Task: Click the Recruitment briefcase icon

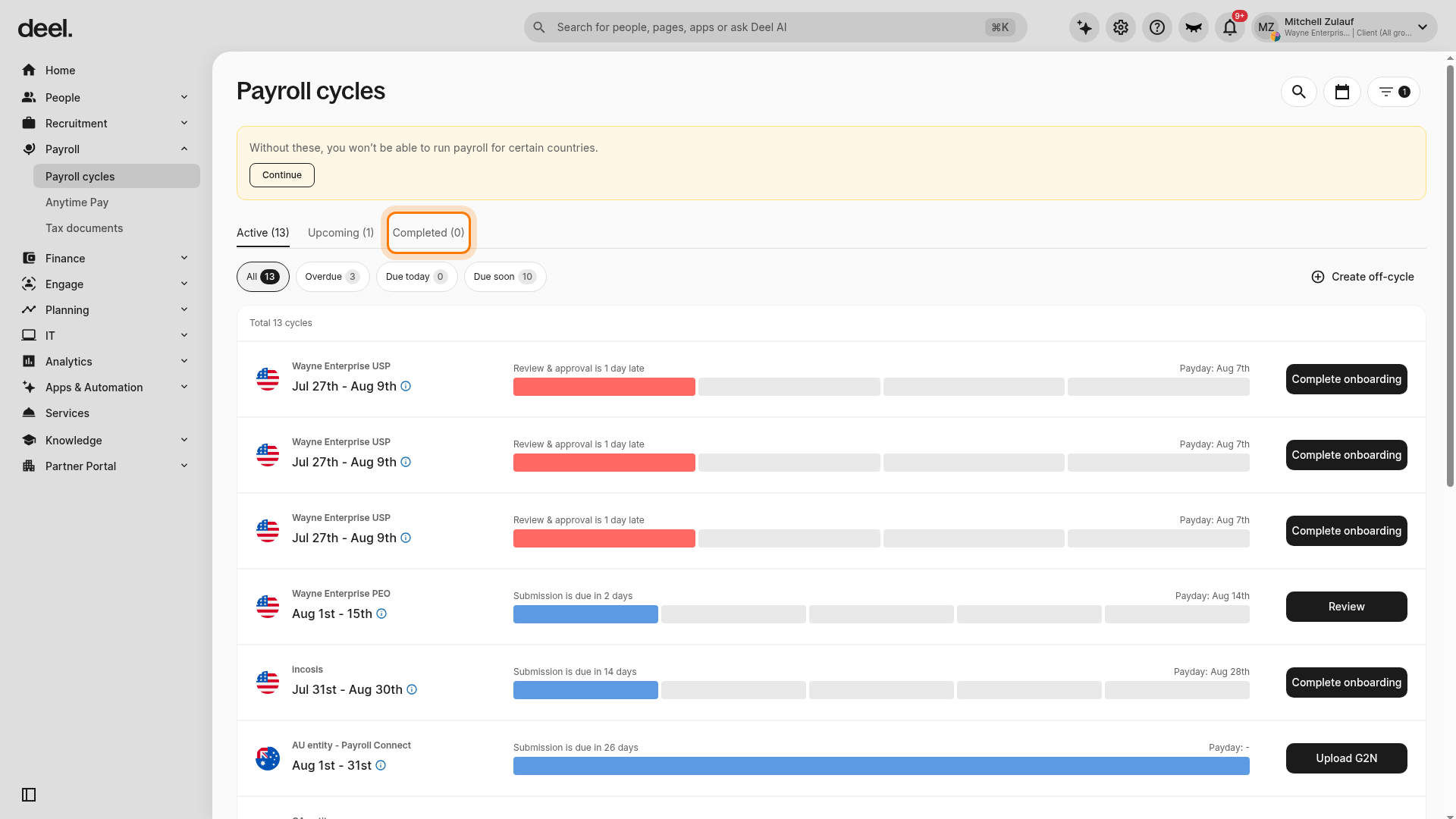Action: click(x=29, y=124)
